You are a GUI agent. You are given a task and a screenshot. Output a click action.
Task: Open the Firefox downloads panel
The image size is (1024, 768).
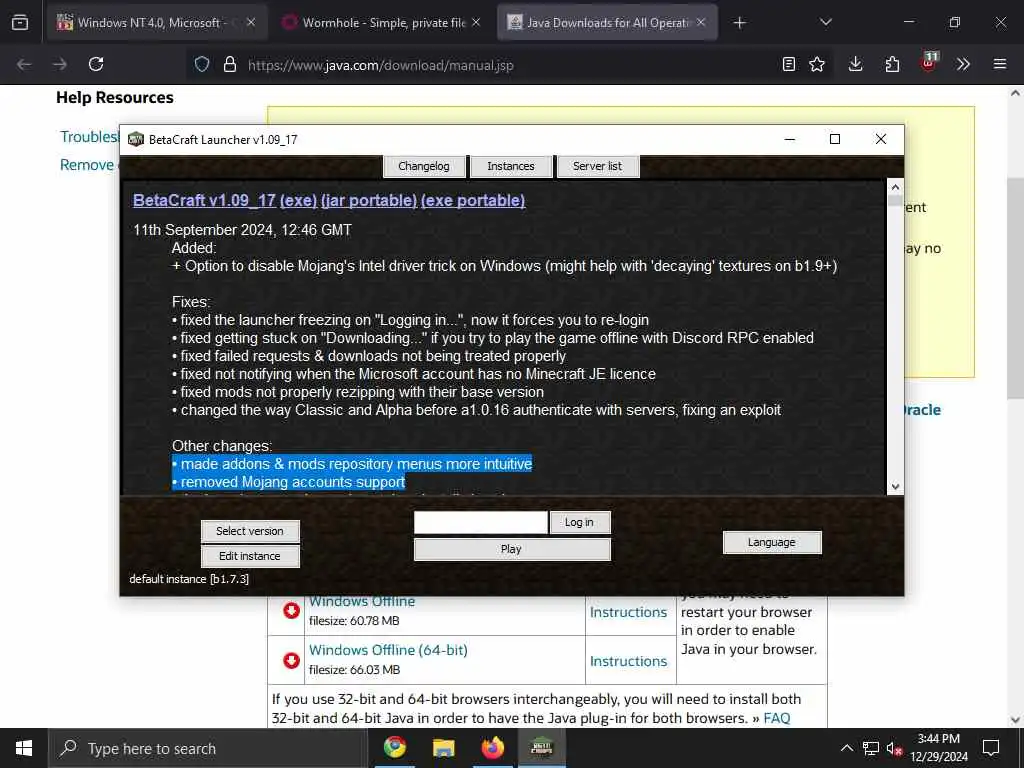point(856,64)
